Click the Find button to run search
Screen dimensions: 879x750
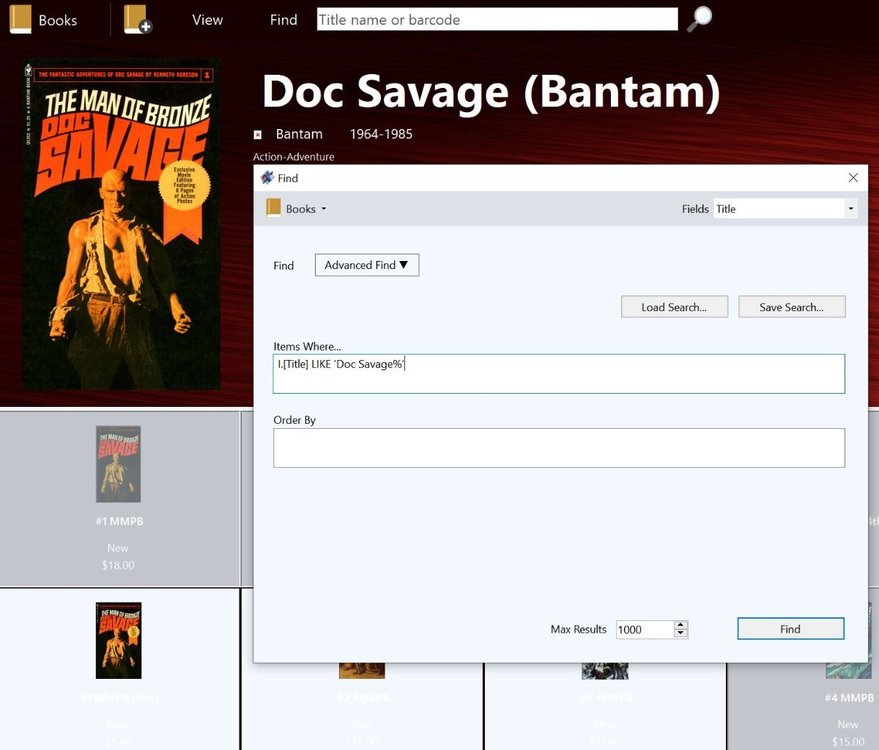790,629
